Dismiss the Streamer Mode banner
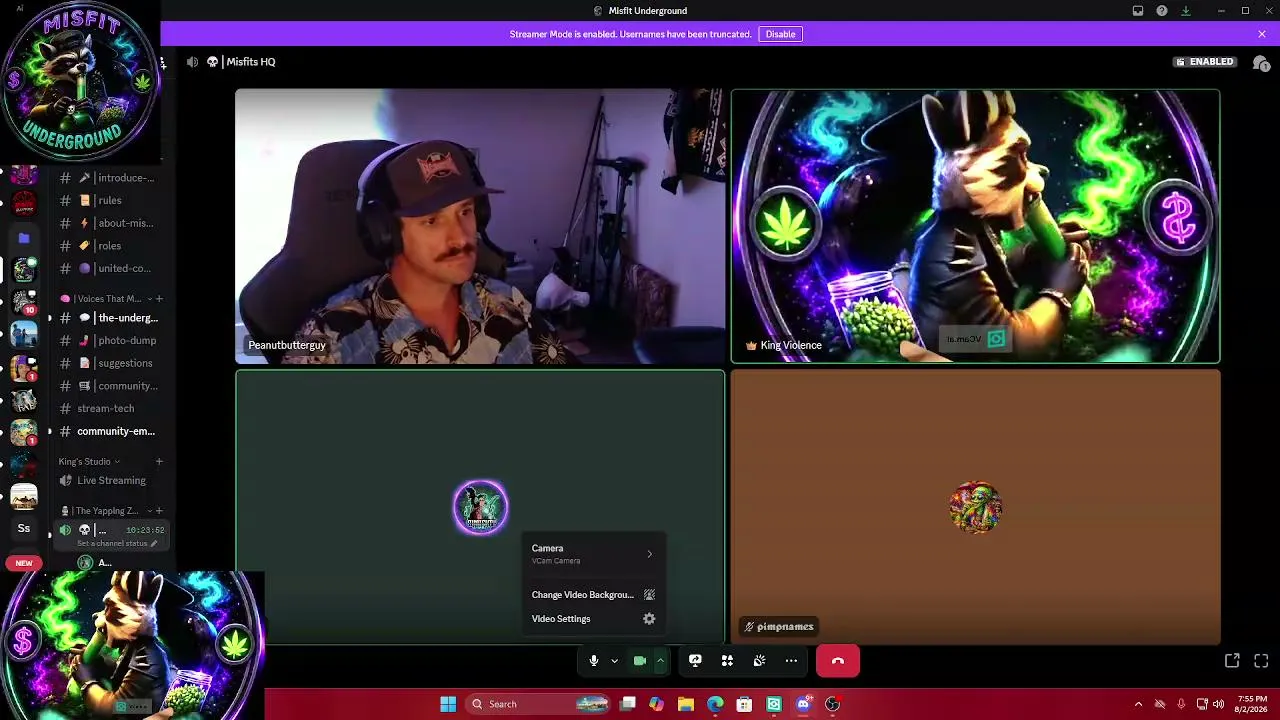This screenshot has width=1280, height=720. [1262, 34]
